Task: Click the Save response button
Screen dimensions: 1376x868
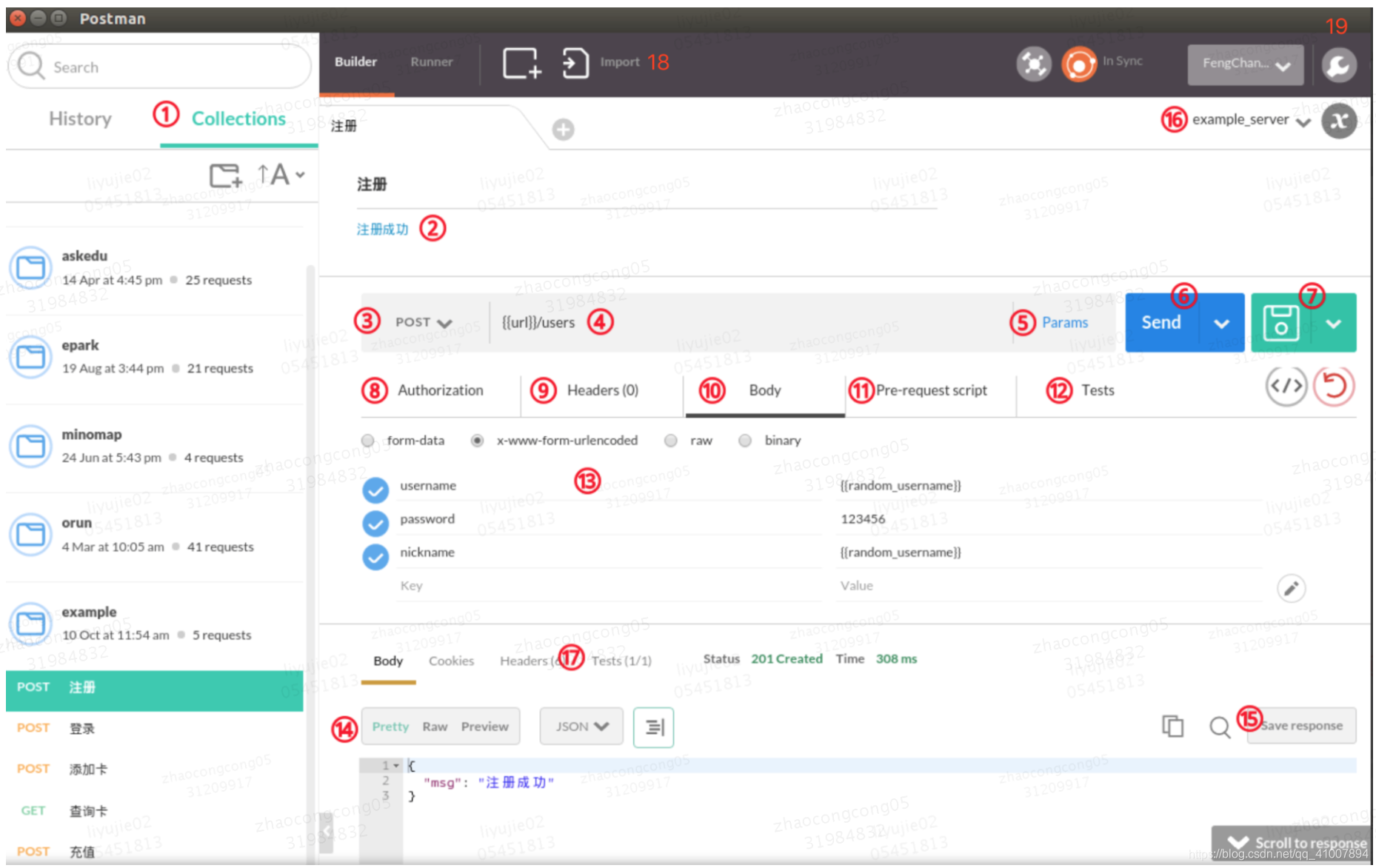Action: [1301, 726]
